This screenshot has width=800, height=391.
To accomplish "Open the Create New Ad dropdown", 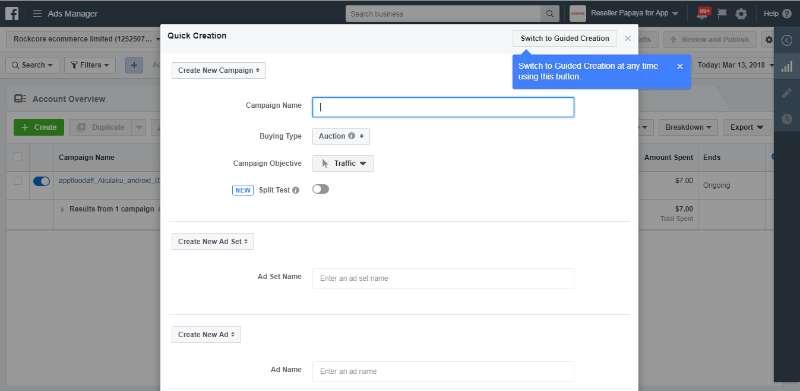I will (206, 334).
